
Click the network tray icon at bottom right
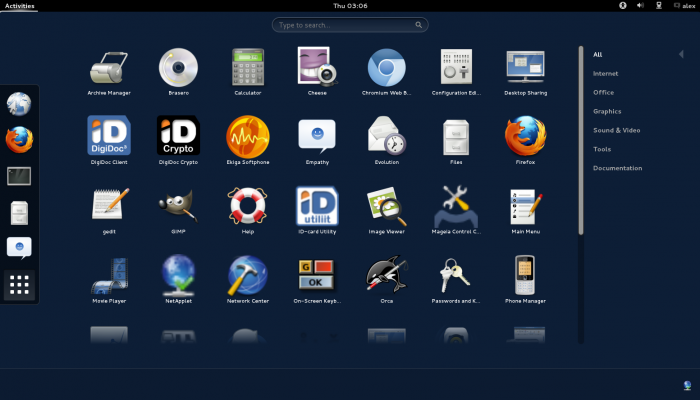(687, 385)
